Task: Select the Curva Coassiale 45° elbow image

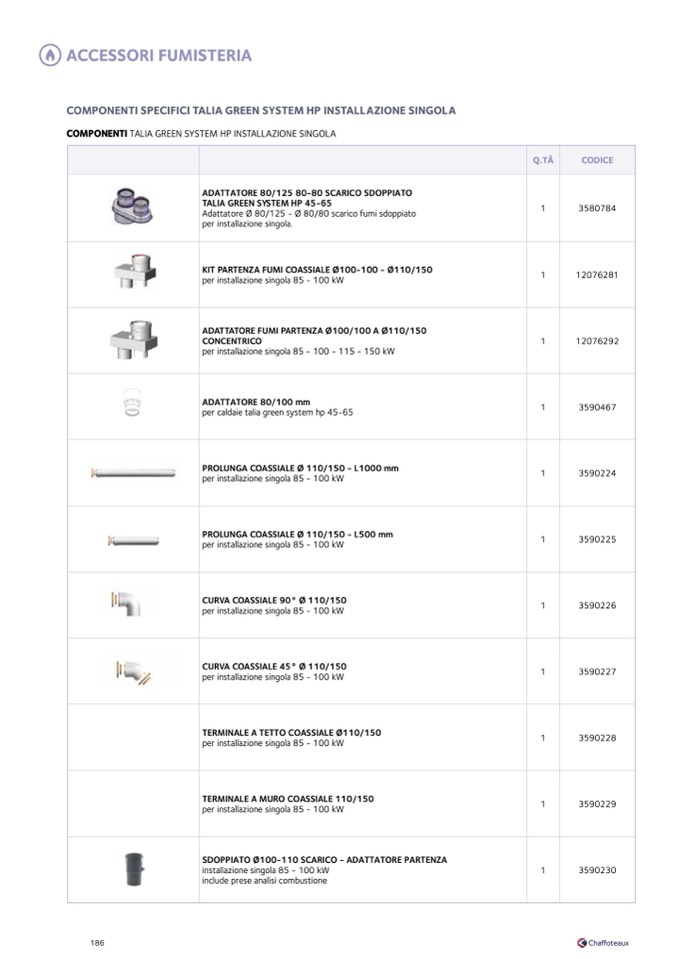Action: pyautogui.click(x=132, y=672)
